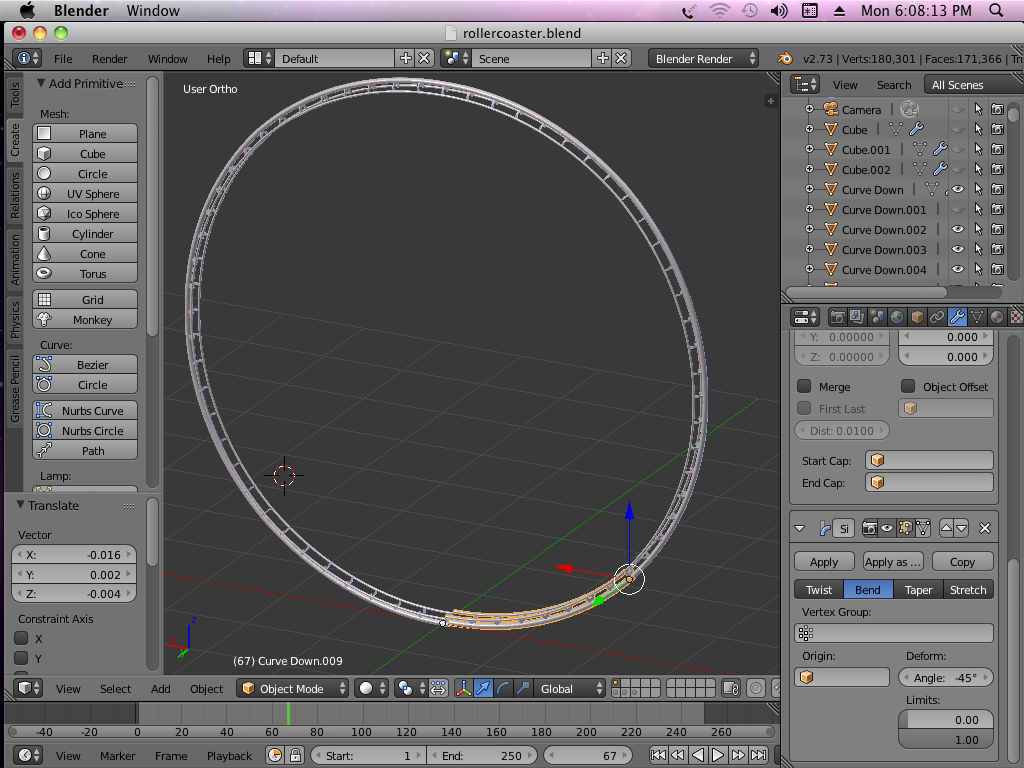The height and width of the screenshot is (768, 1024).
Task: Click the Camera object icon in outliner
Action: (831, 109)
